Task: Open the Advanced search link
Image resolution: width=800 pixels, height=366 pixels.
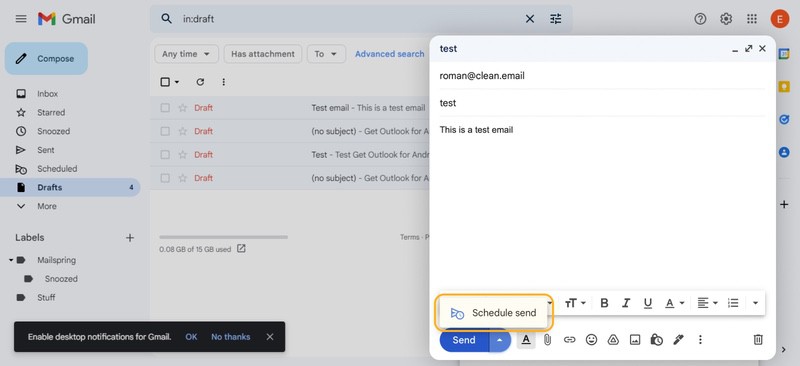Action: point(389,54)
